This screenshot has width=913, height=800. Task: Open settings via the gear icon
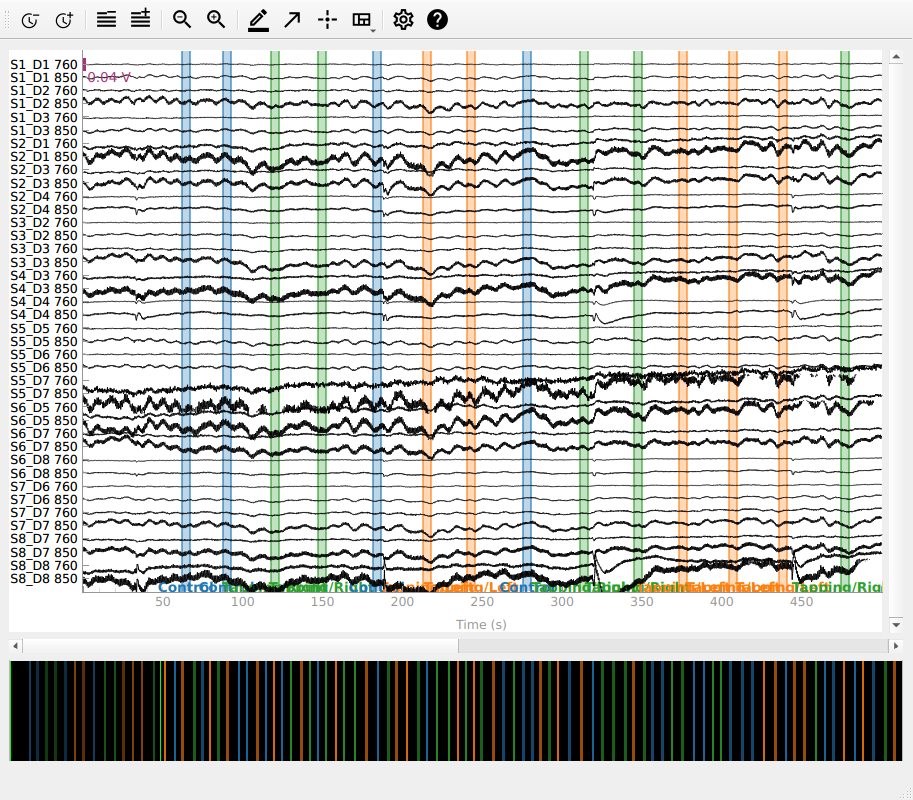pos(403,19)
